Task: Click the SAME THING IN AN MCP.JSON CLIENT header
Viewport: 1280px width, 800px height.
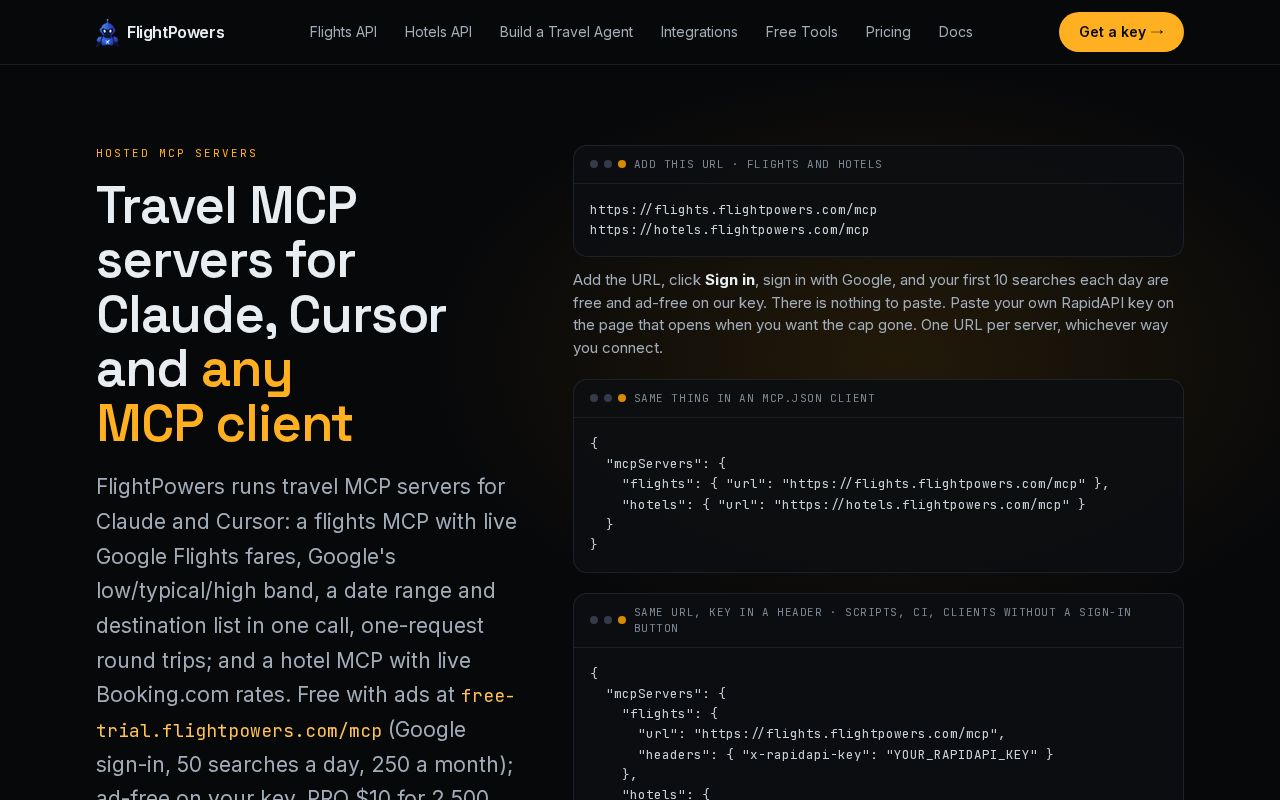Action: tap(878, 398)
